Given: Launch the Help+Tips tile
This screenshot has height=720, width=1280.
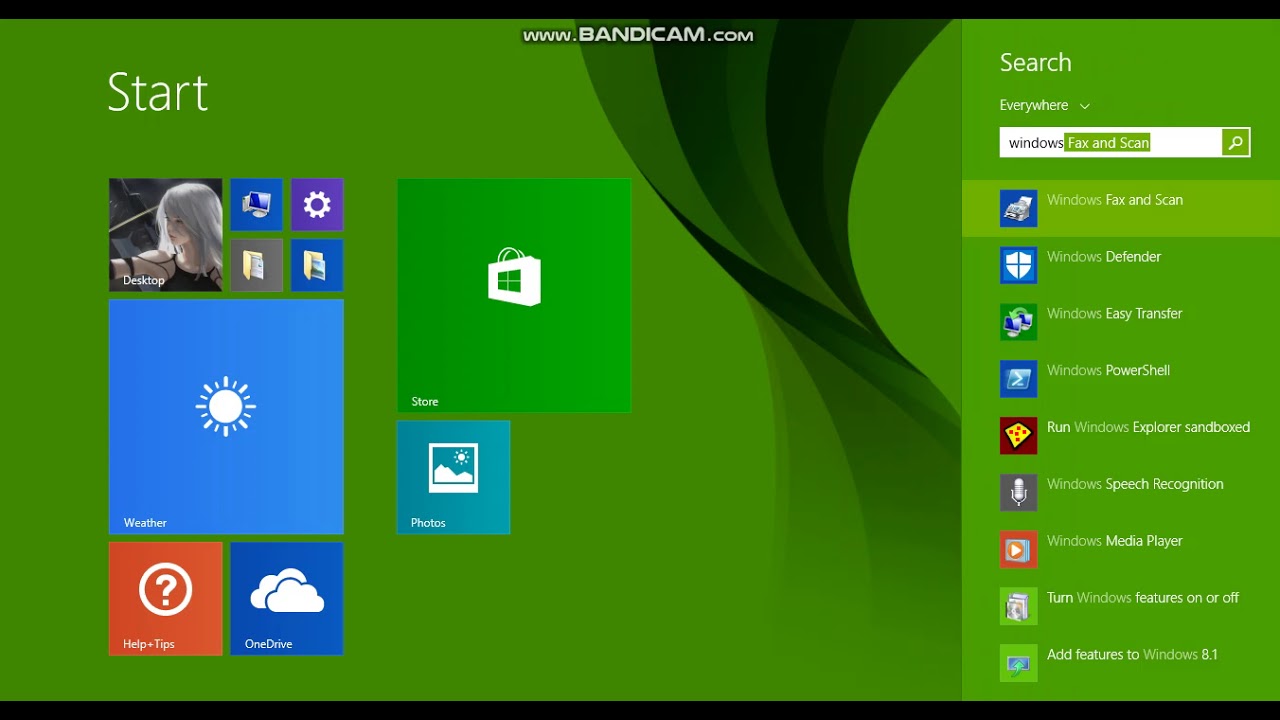Looking at the screenshot, I should 165,599.
